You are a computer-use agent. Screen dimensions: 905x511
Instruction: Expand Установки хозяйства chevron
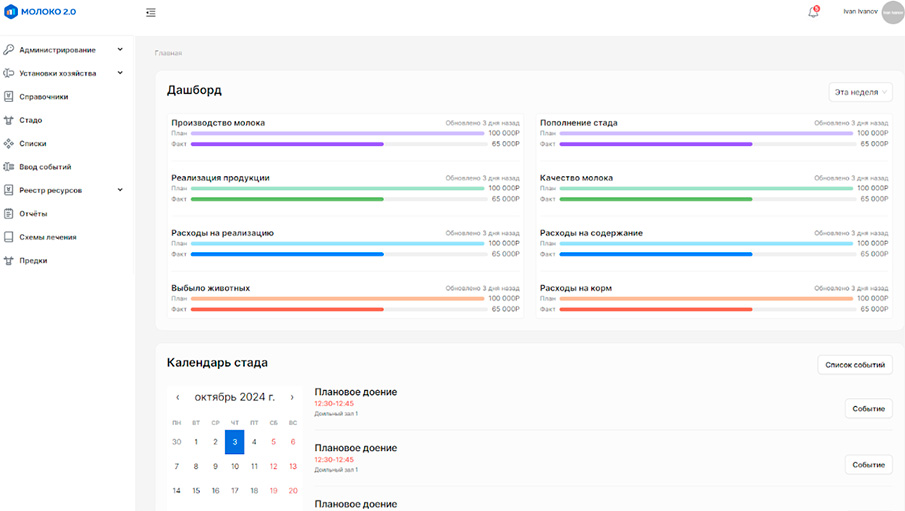(120, 73)
